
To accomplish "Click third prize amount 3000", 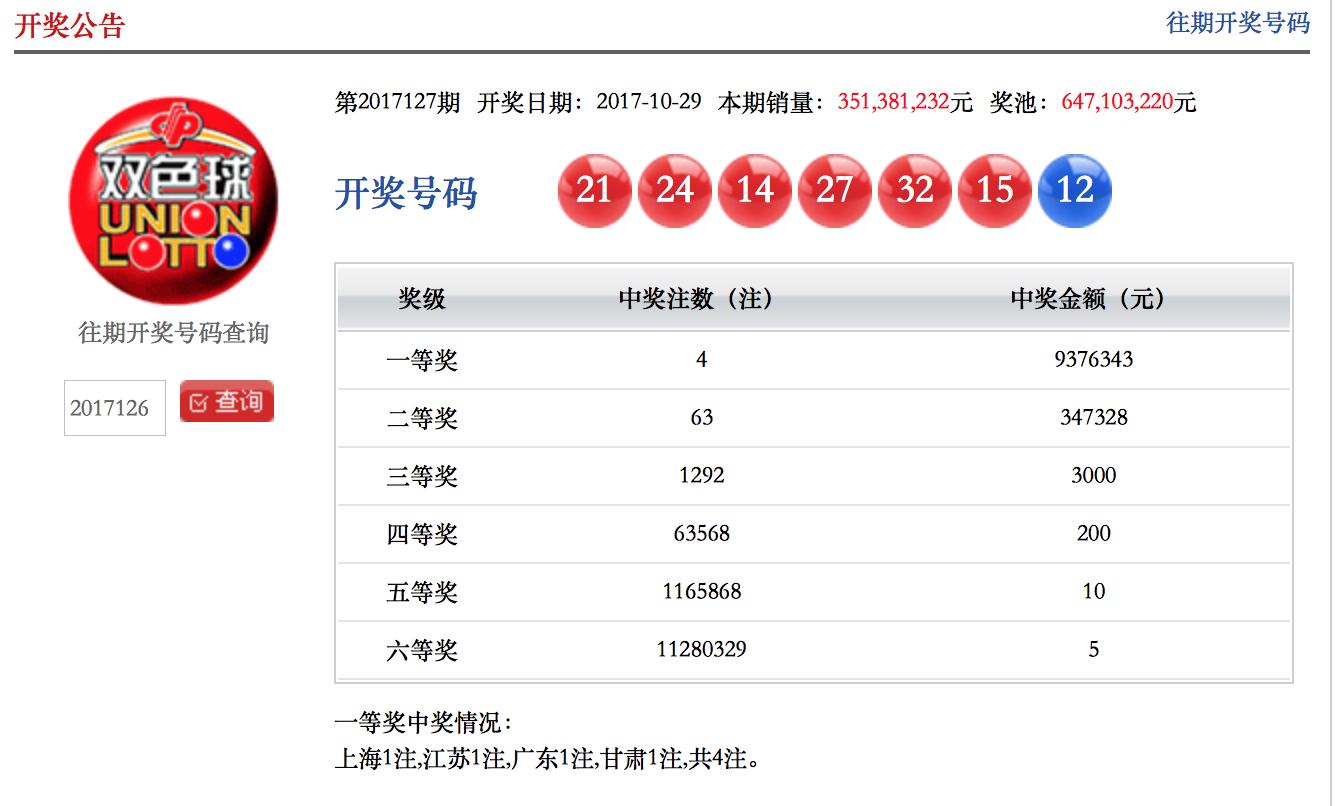I will (1094, 475).
